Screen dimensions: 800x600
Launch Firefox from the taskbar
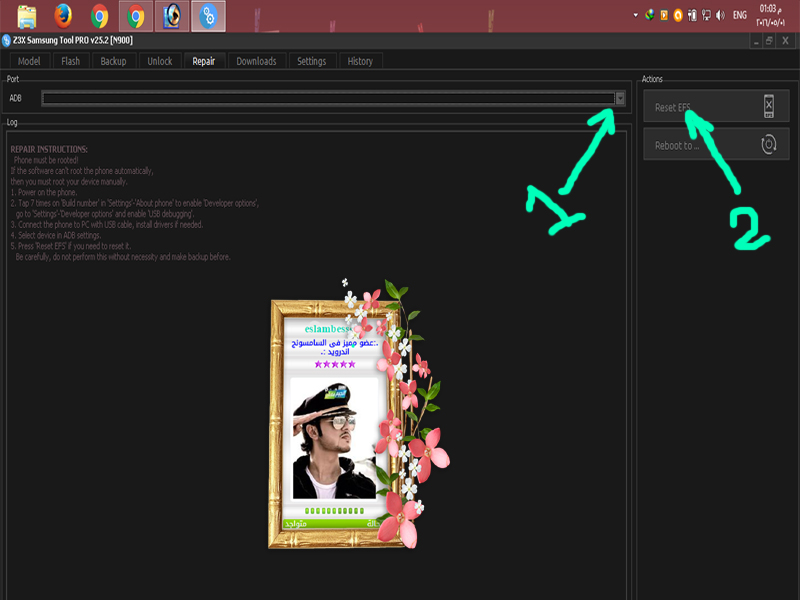pyautogui.click(x=63, y=16)
